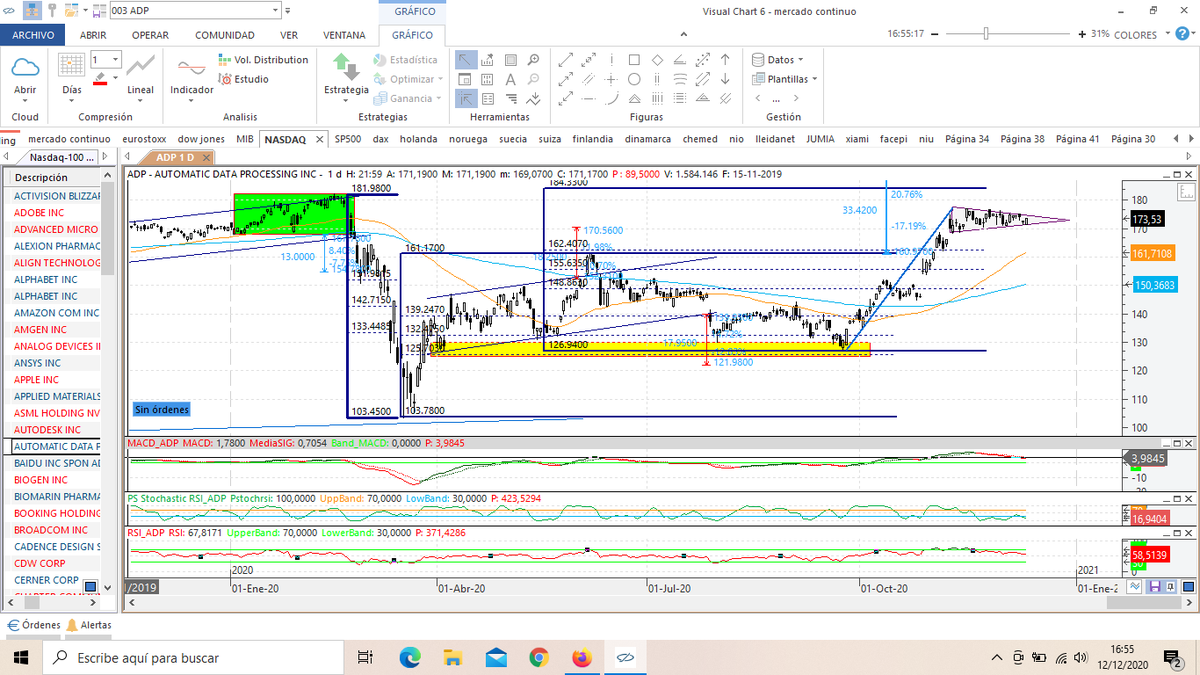Expand the symbol 003 ADP combo box
Image resolution: width=1200 pixels, height=675 pixels.
click(x=276, y=10)
